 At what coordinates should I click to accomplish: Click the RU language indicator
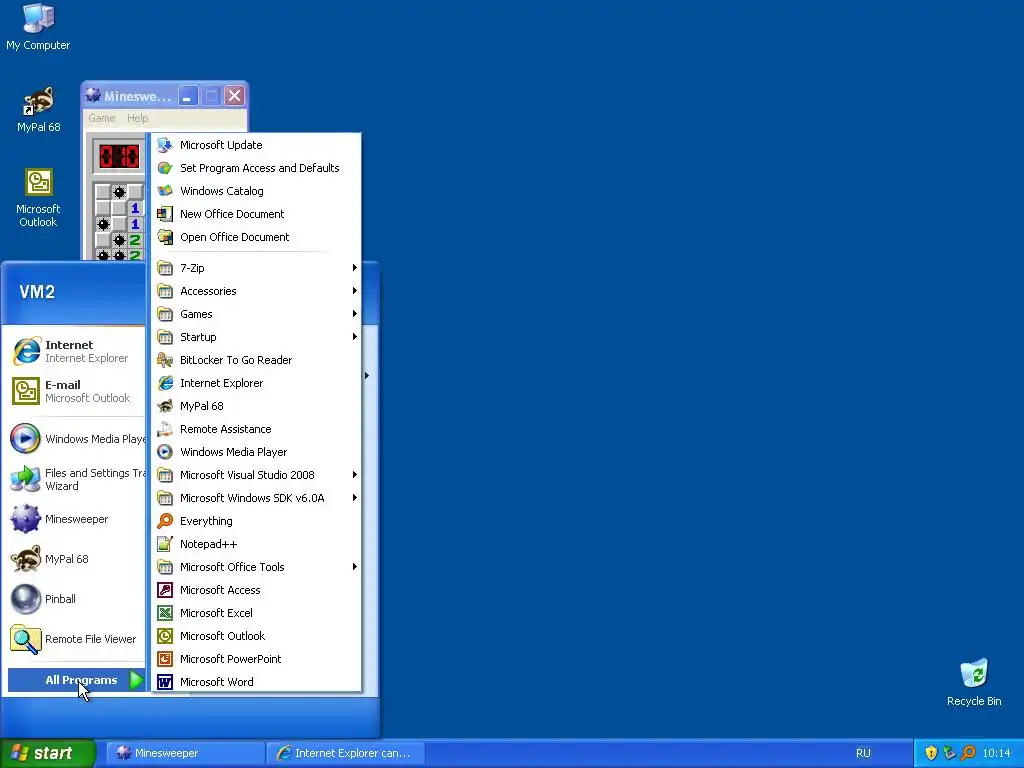pos(863,753)
